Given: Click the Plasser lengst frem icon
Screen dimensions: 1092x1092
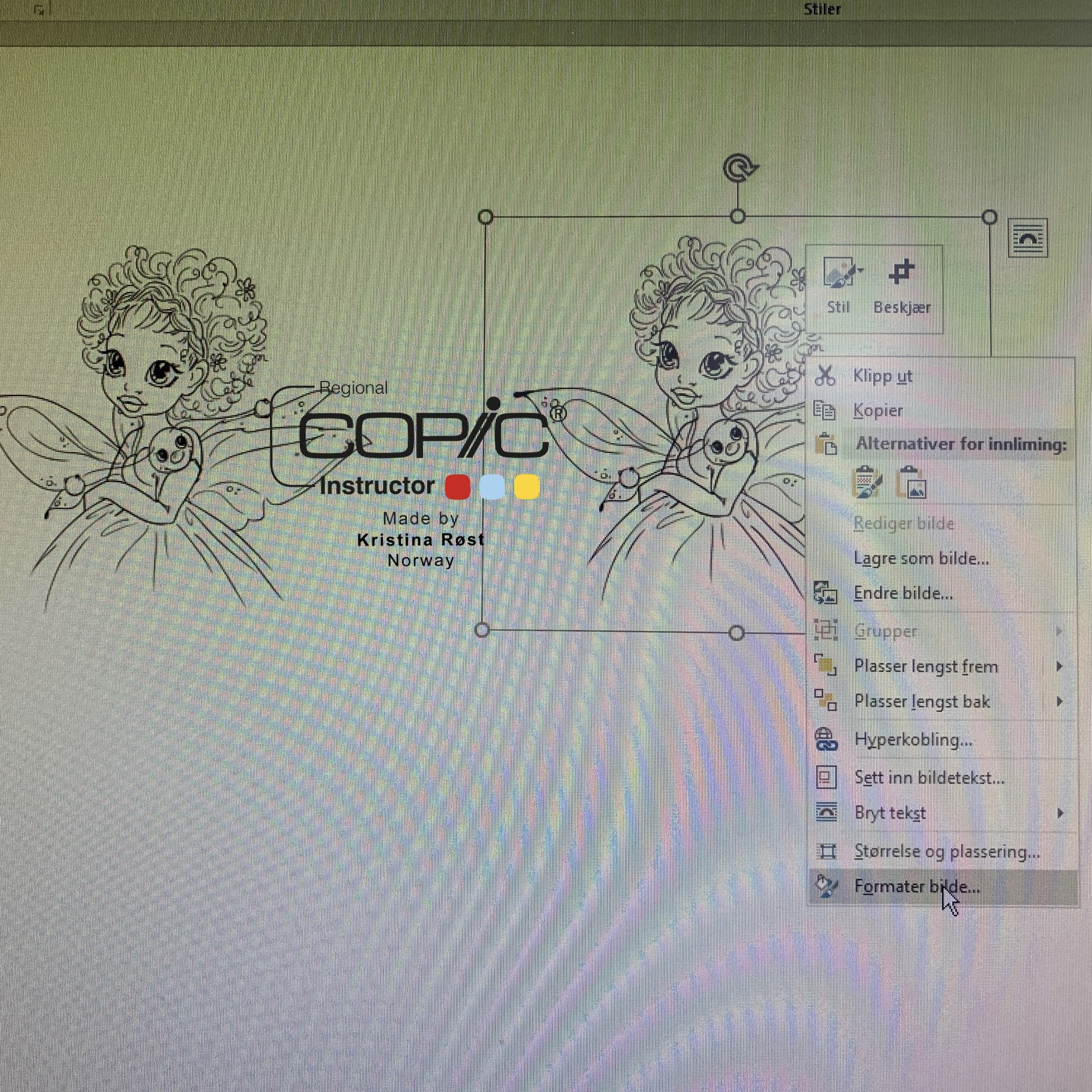Looking at the screenshot, I should pyautogui.click(x=825, y=666).
